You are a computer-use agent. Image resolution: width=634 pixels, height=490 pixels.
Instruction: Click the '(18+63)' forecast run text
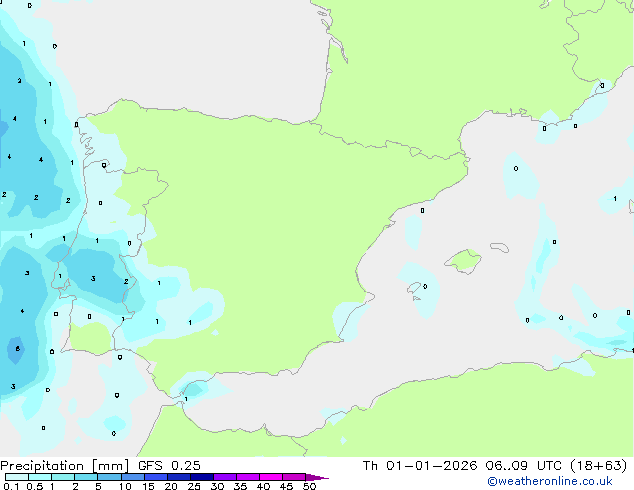click(599, 466)
